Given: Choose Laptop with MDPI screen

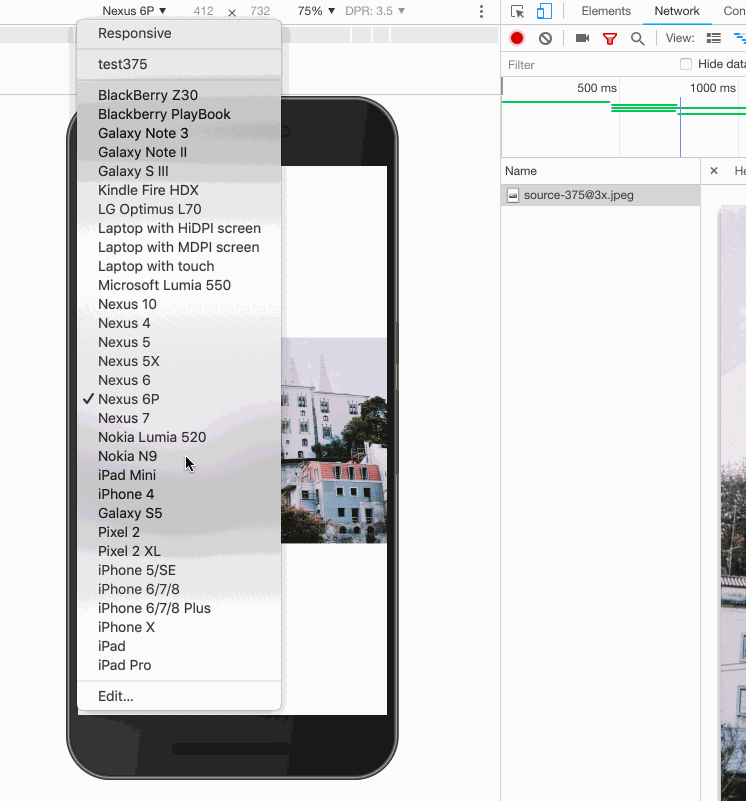Looking at the screenshot, I should coord(179,247).
